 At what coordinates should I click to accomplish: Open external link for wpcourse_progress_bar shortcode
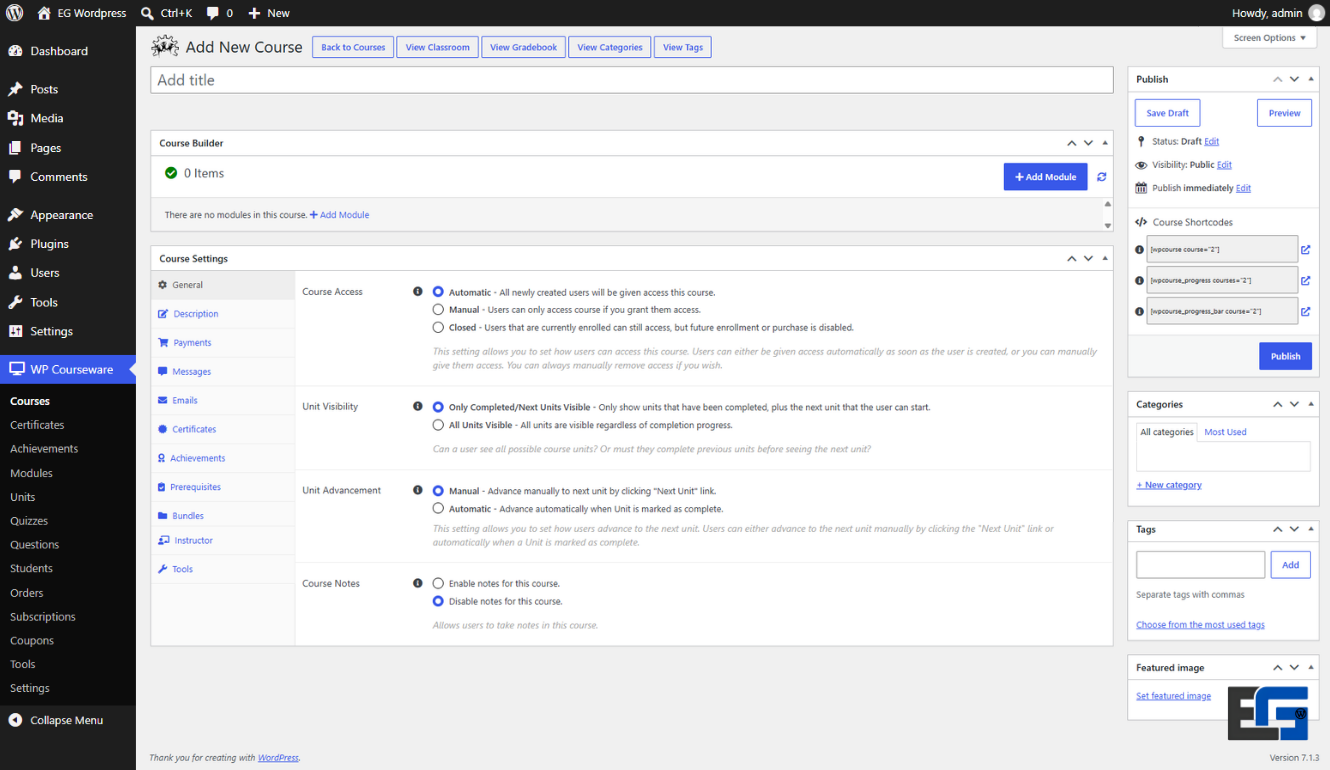click(x=1305, y=312)
